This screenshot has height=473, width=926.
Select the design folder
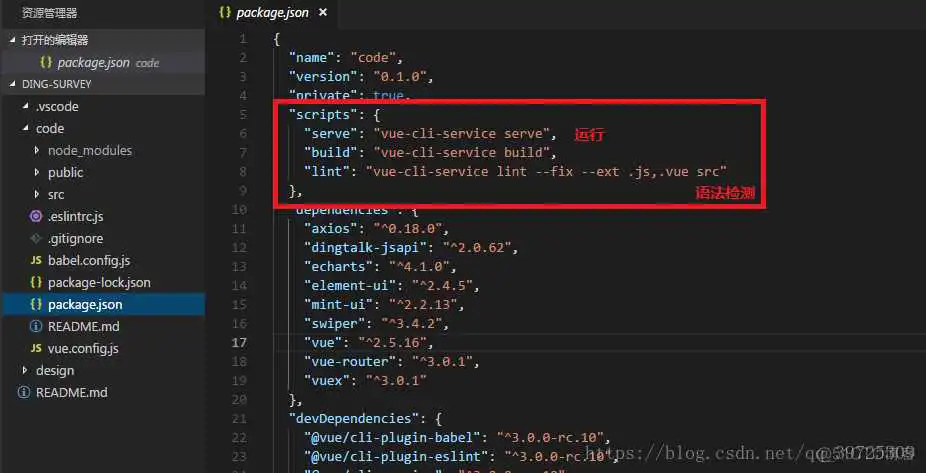pyautogui.click(x=55, y=370)
